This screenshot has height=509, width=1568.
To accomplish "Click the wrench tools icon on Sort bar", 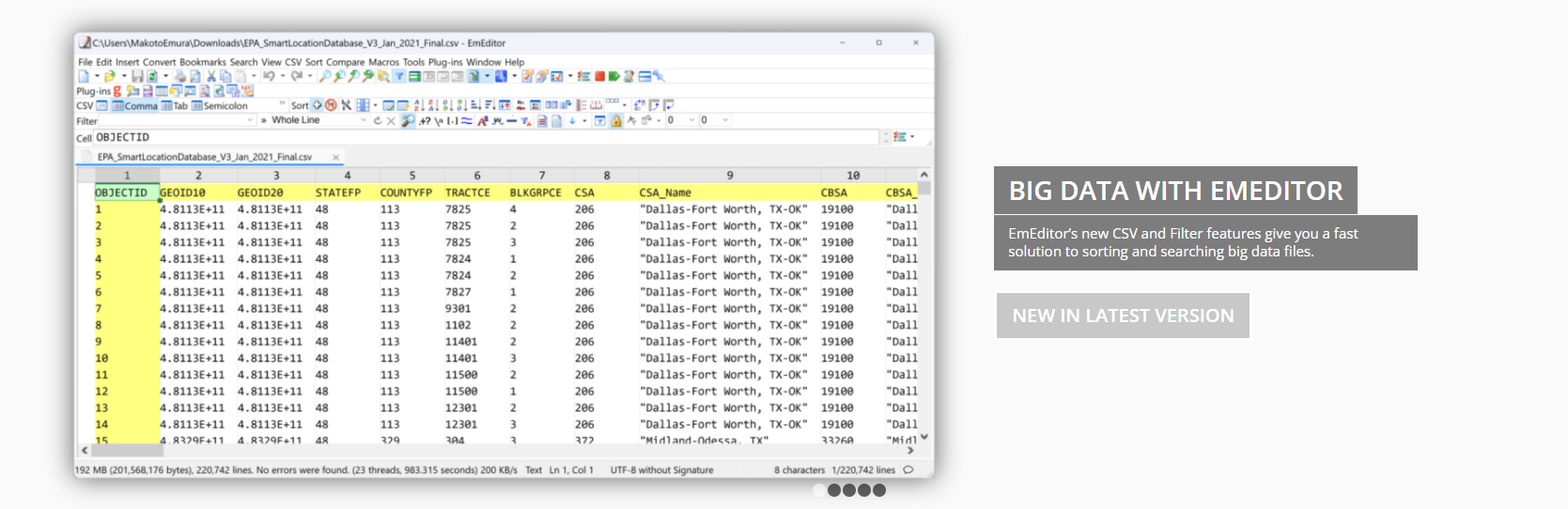I will 347,105.
